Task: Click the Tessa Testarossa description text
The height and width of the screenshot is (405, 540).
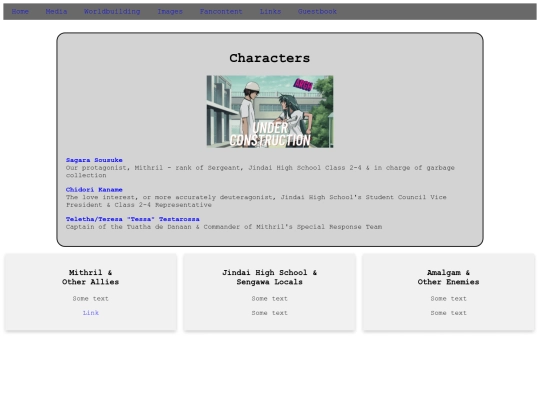Action: coord(224,227)
